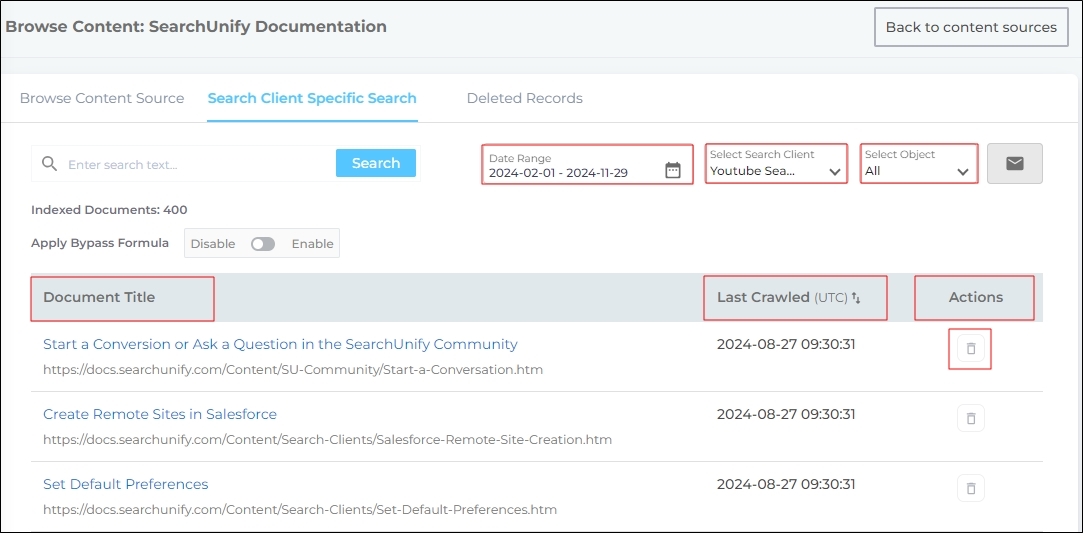Click the Disable label for bypass formula

213,244
